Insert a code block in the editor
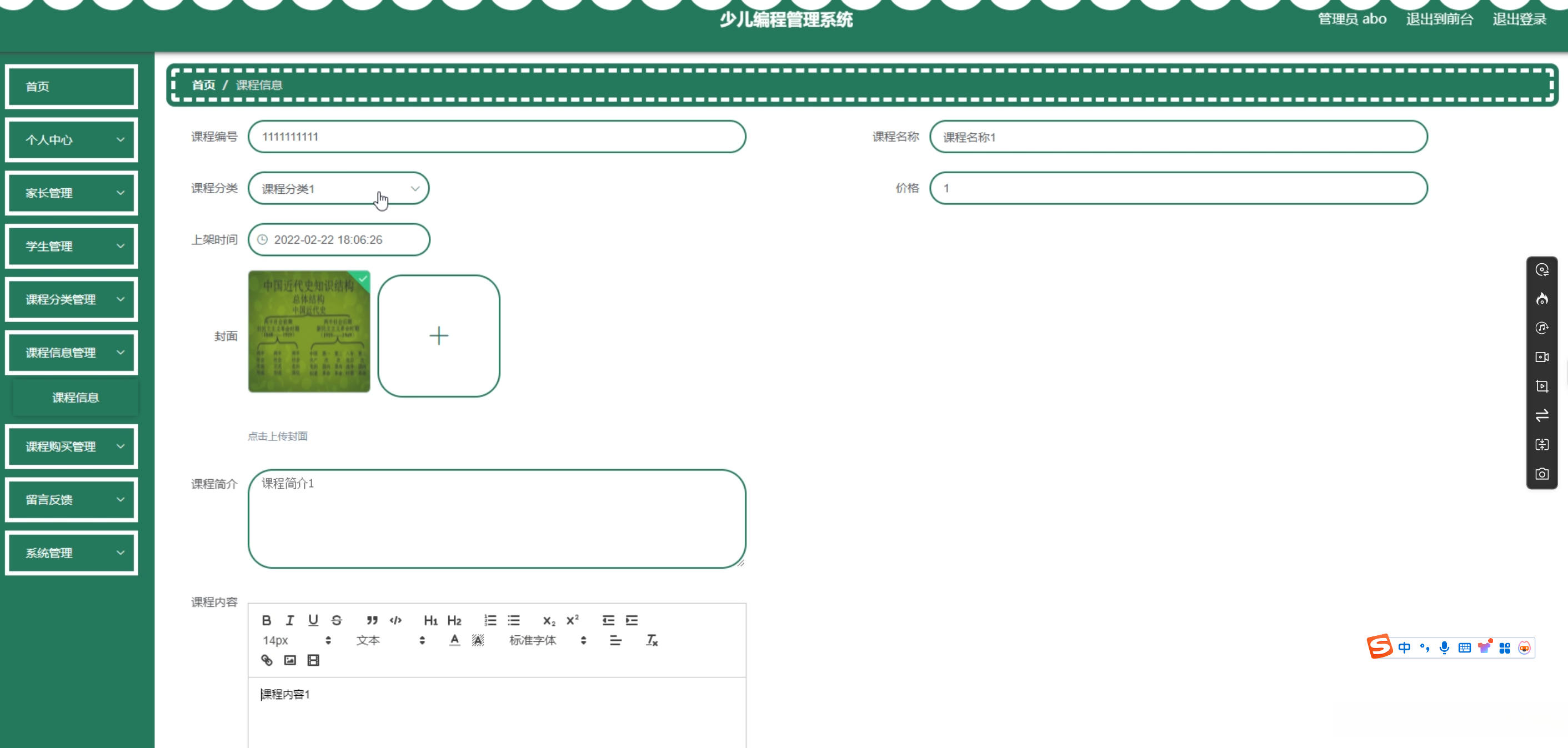 pos(395,620)
